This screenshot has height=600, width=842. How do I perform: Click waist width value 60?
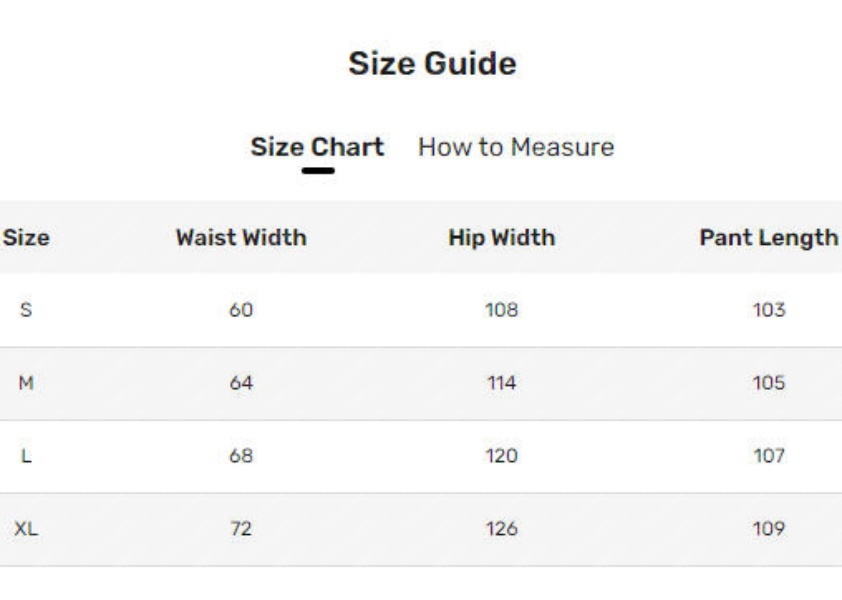[241, 310]
